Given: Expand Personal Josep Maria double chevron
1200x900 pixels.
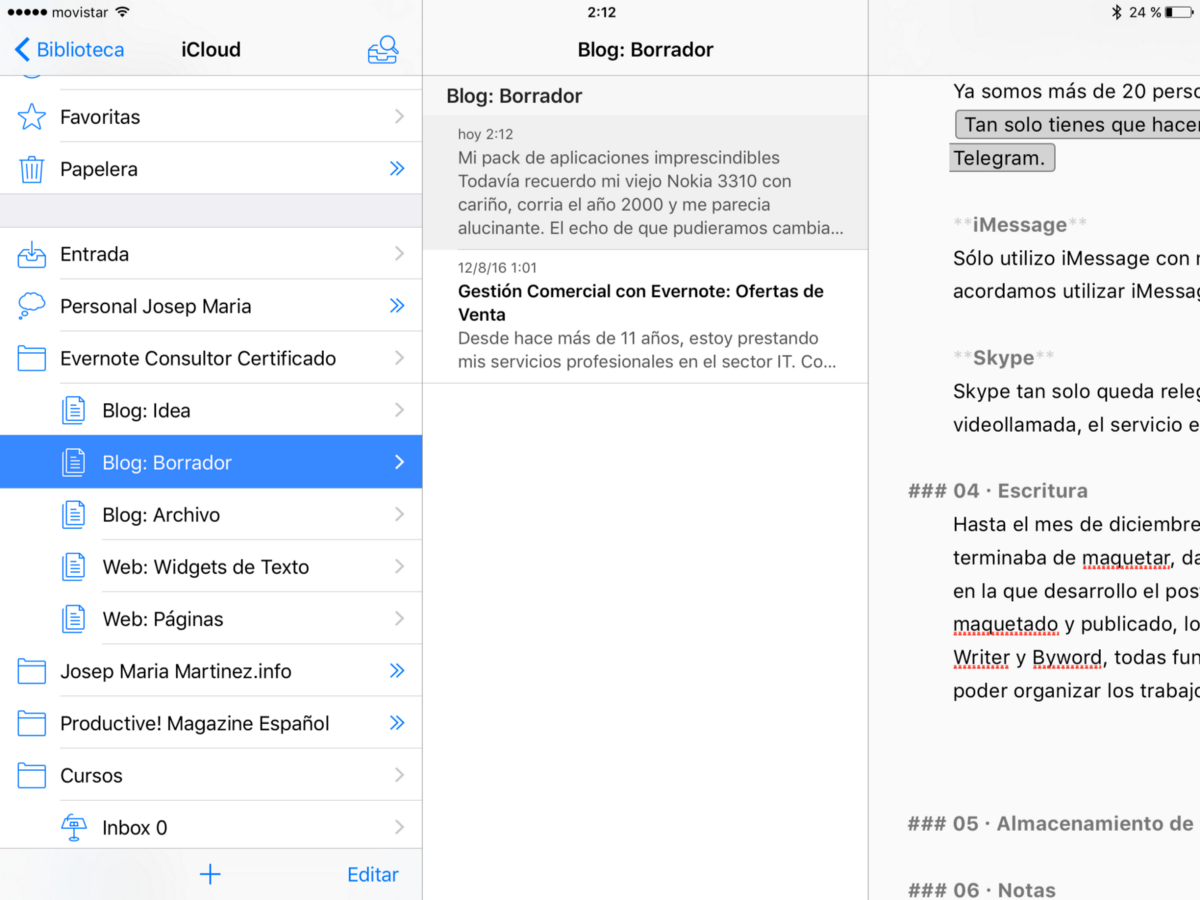Looking at the screenshot, I should (x=397, y=306).
